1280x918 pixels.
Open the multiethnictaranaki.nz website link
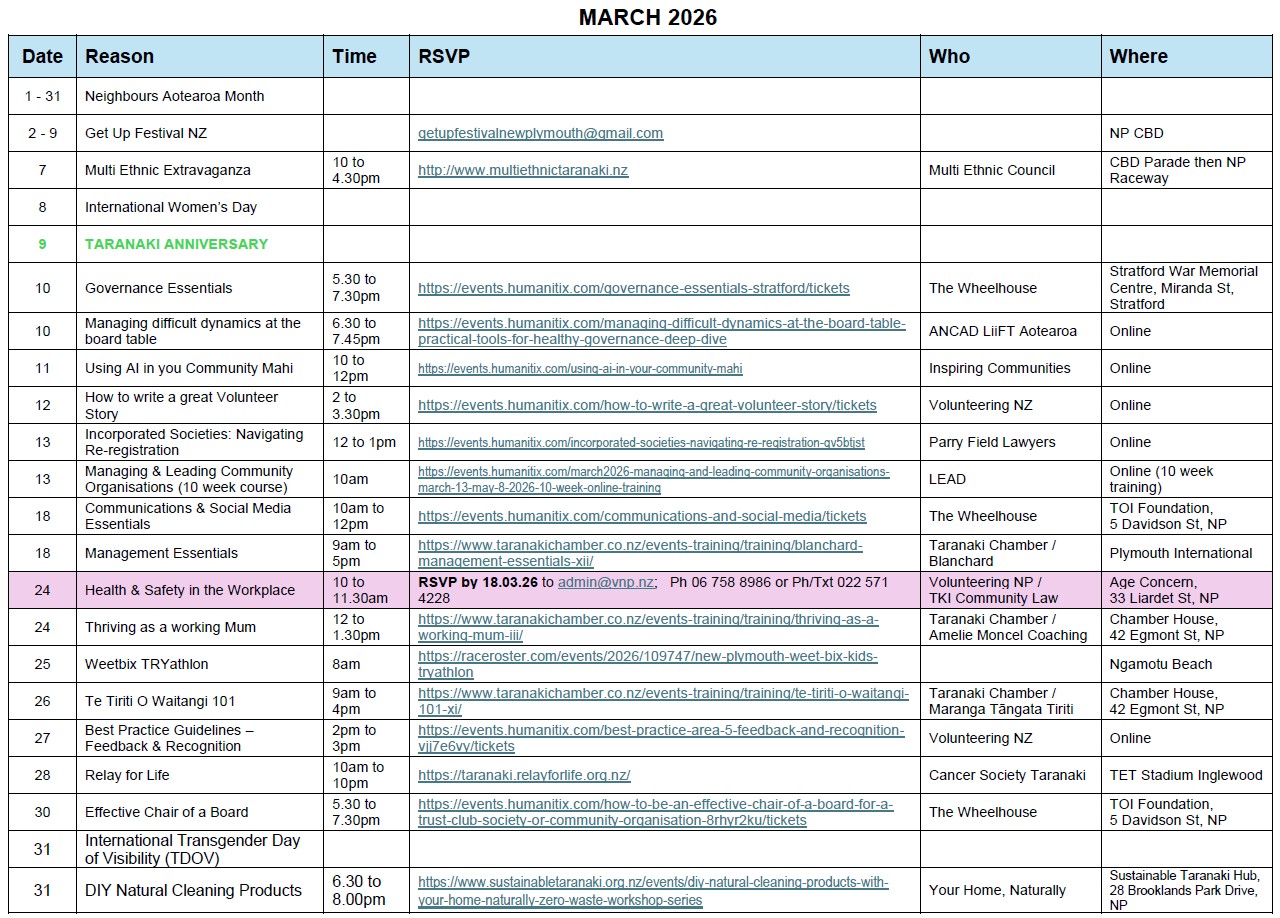(523, 170)
